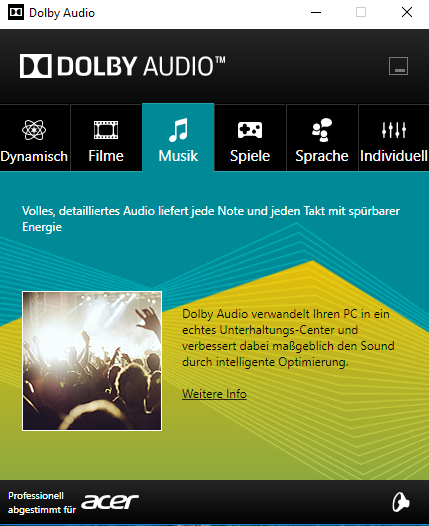The width and height of the screenshot is (429, 526).
Task: Open the Individuell equalizer sliders icon
Action: click(x=394, y=130)
